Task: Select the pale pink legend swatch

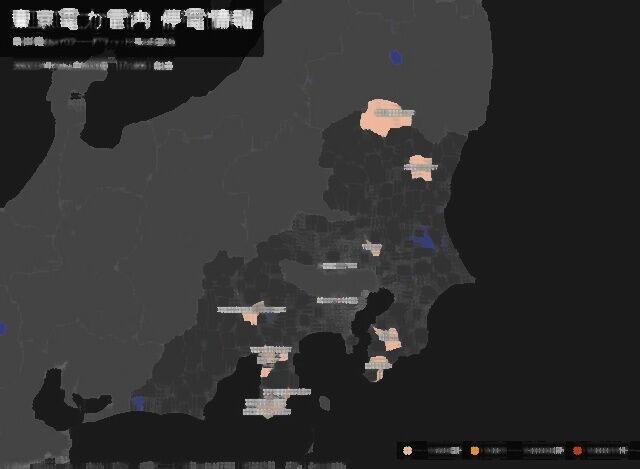Action: (x=407, y=451)
